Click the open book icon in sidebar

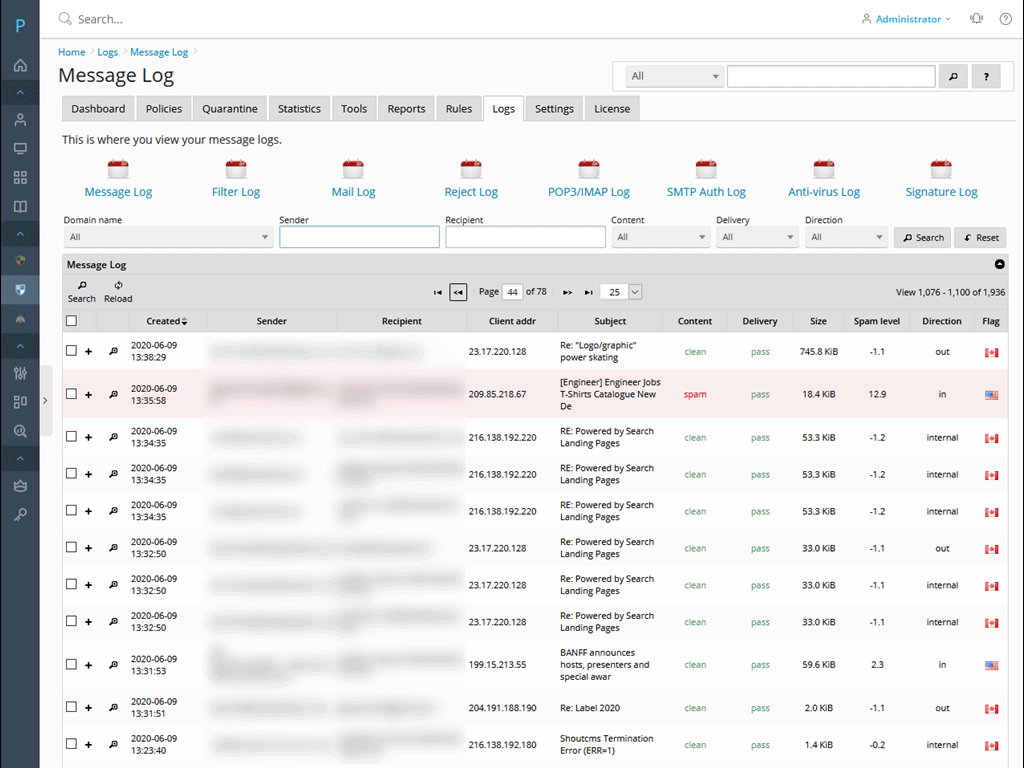(20, 206)
